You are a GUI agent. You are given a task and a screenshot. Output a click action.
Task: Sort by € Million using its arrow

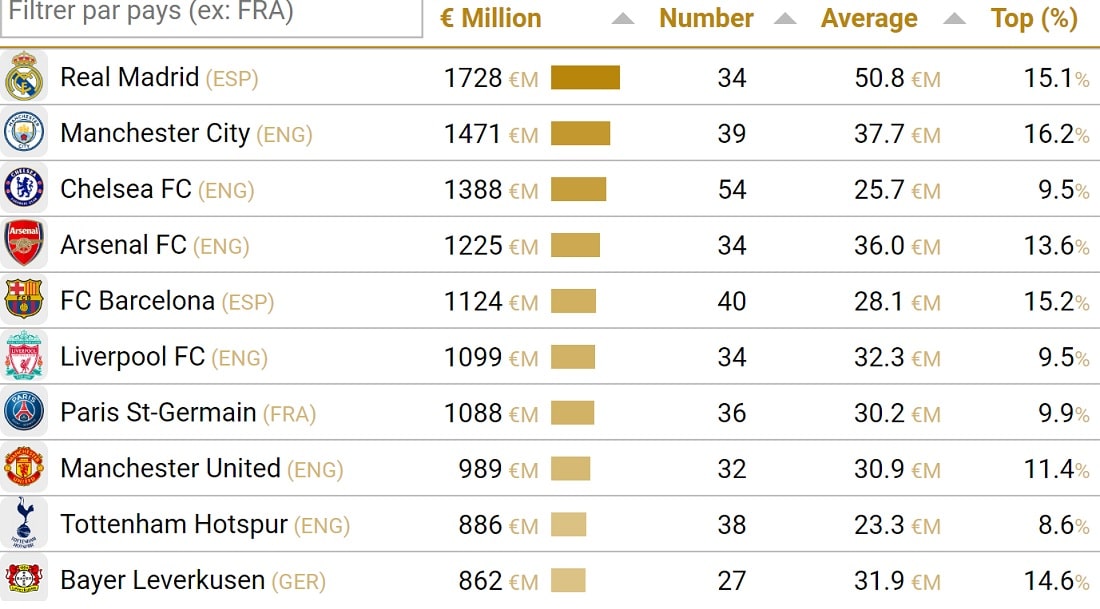click(622, 19)
